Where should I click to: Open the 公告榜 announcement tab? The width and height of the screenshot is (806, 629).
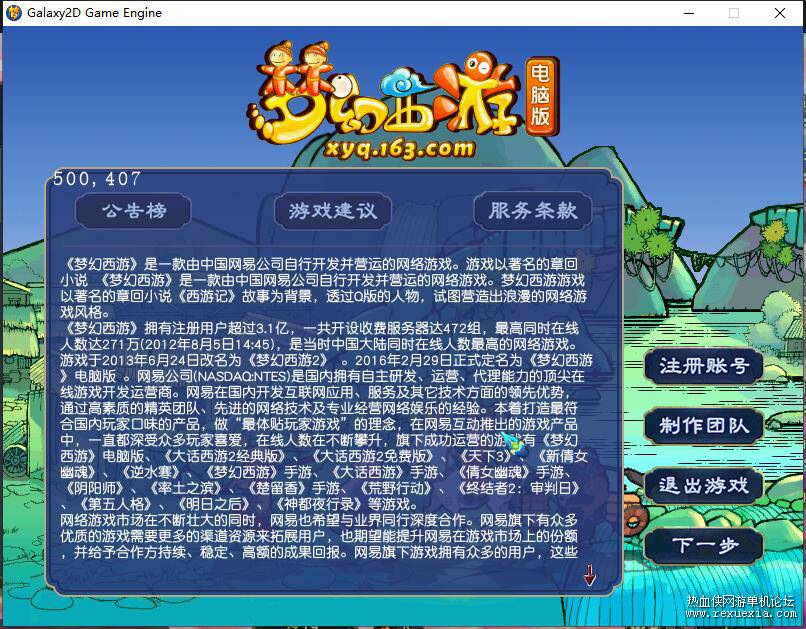(x=133, y=211)
